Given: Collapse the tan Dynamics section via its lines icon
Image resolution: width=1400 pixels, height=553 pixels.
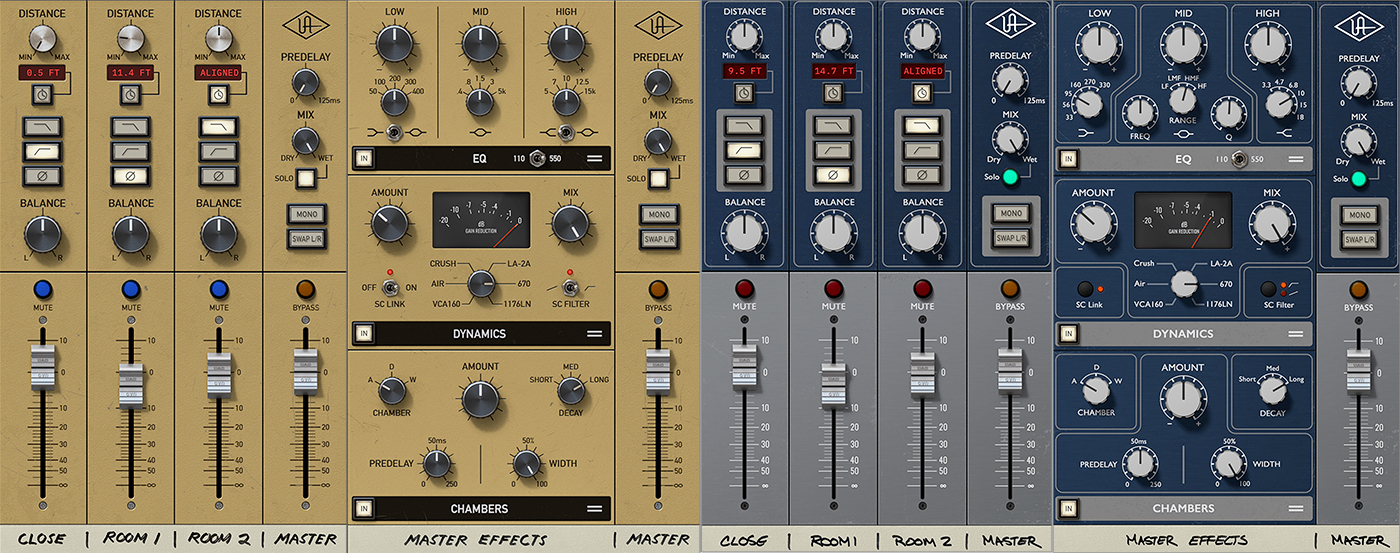Looking at the screenshot, I should 593,333.
